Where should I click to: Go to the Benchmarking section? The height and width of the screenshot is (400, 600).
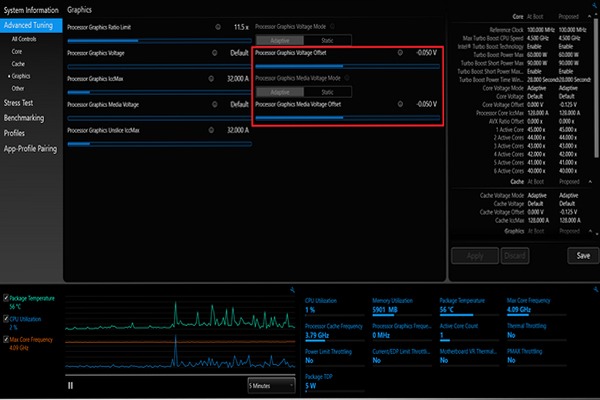(x=24, y=118)
